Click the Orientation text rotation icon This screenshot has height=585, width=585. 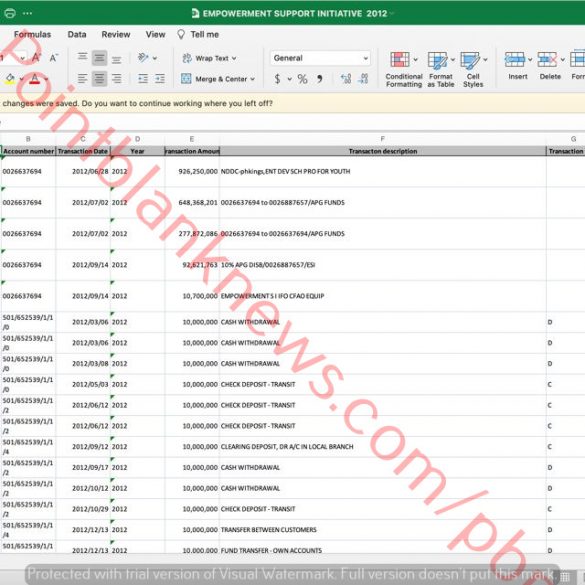click(143, 58)
